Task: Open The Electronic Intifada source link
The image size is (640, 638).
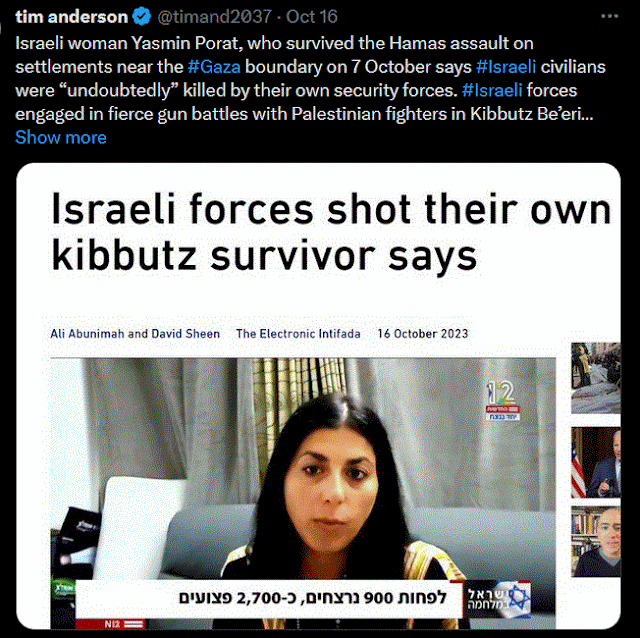Action: point(298,334)
